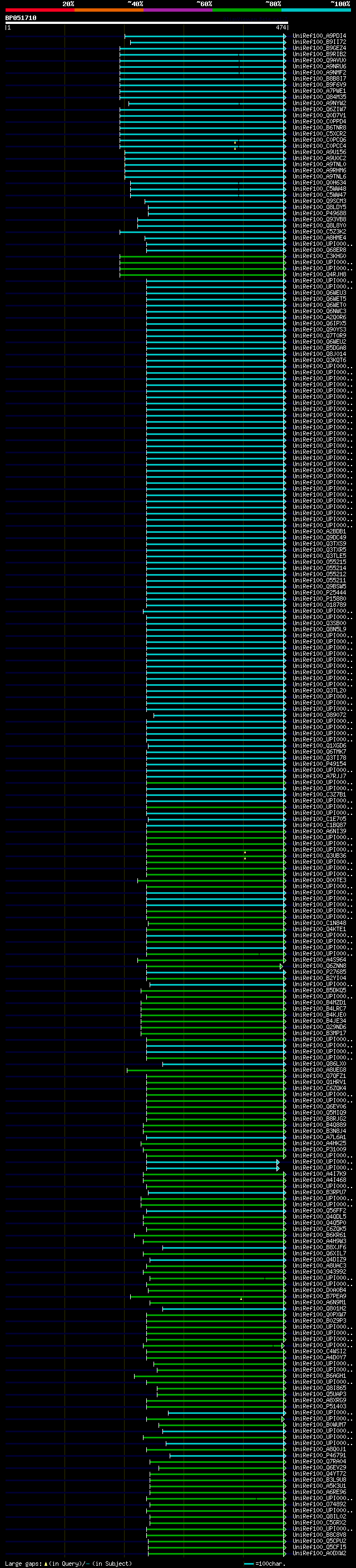The height and width of the screenshot is (1568, 356).
Task: Select hit label UniRef100_O74892
Action: 319,1504
